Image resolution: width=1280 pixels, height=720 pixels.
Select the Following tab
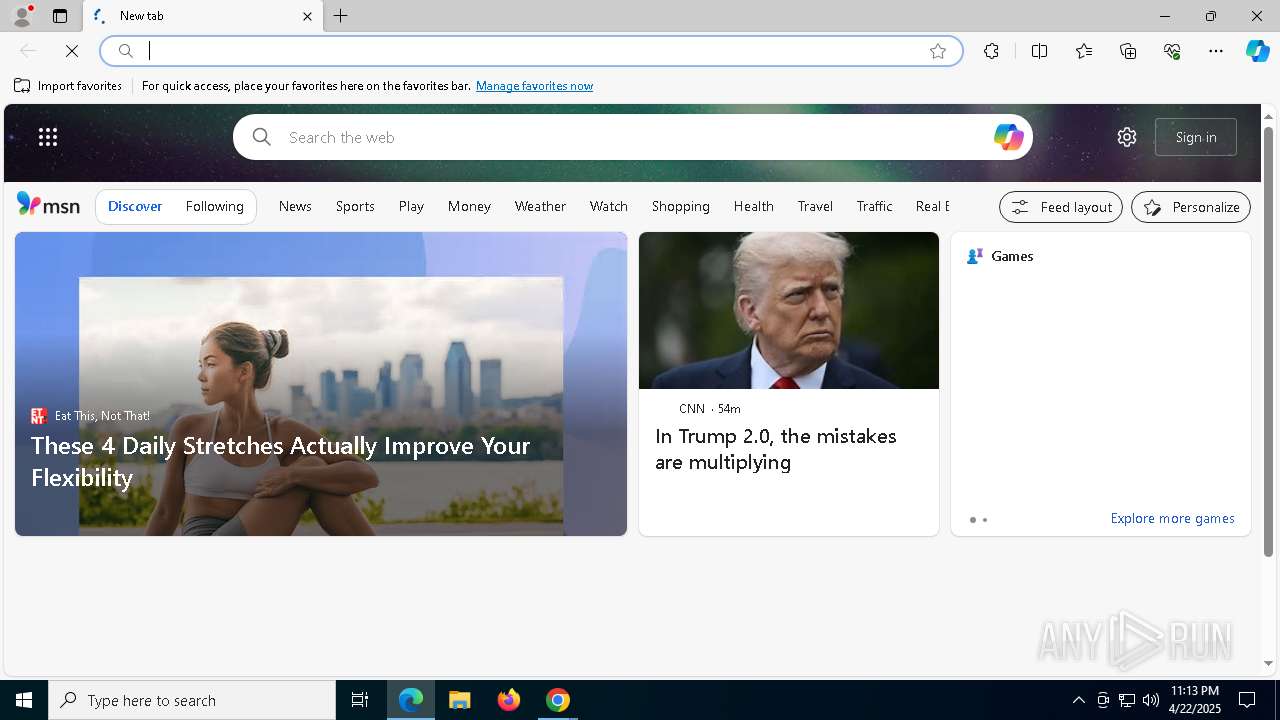pos(215,206)
